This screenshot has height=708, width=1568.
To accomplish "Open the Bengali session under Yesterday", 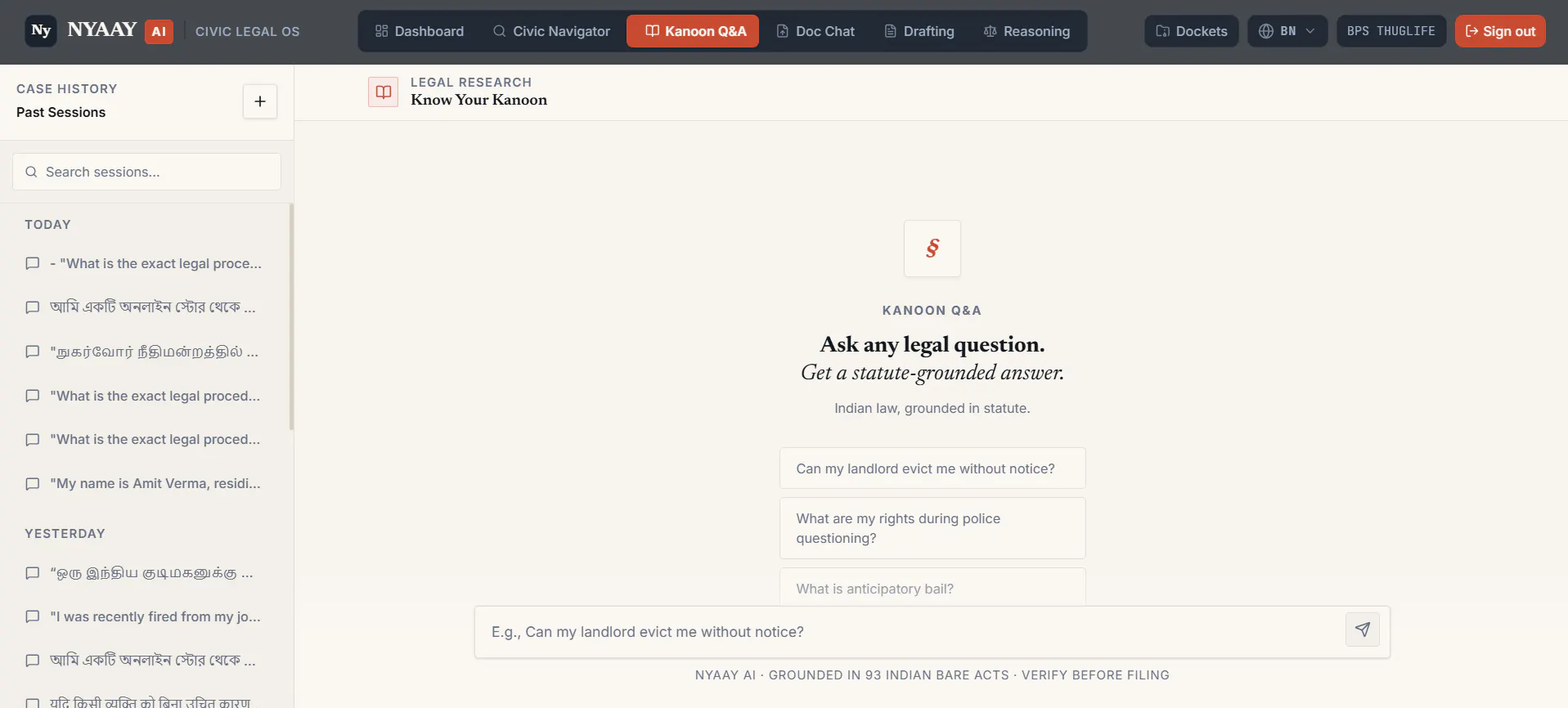I will 144,661.
